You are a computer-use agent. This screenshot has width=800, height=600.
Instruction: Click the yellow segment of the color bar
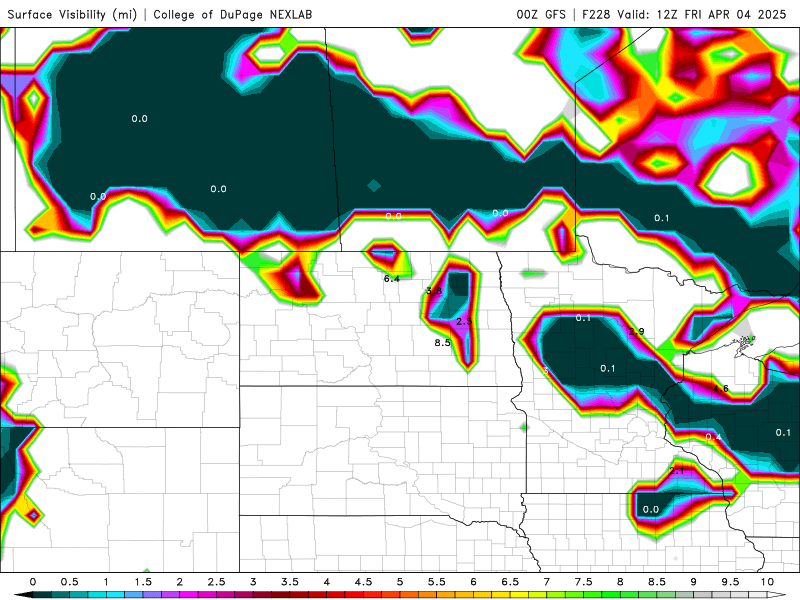(x=518, y=595)
